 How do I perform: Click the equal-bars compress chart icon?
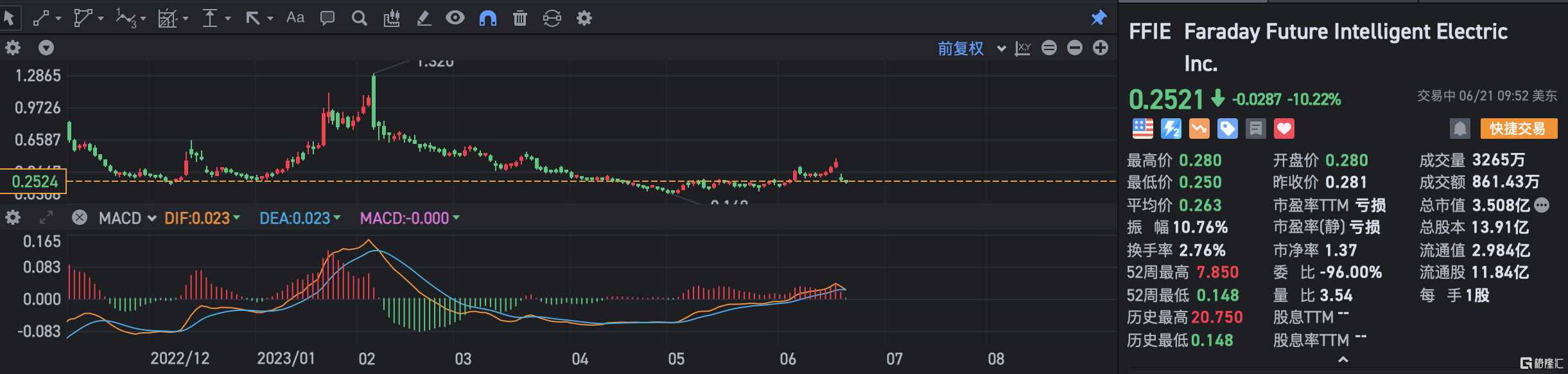coord(1049,48)
